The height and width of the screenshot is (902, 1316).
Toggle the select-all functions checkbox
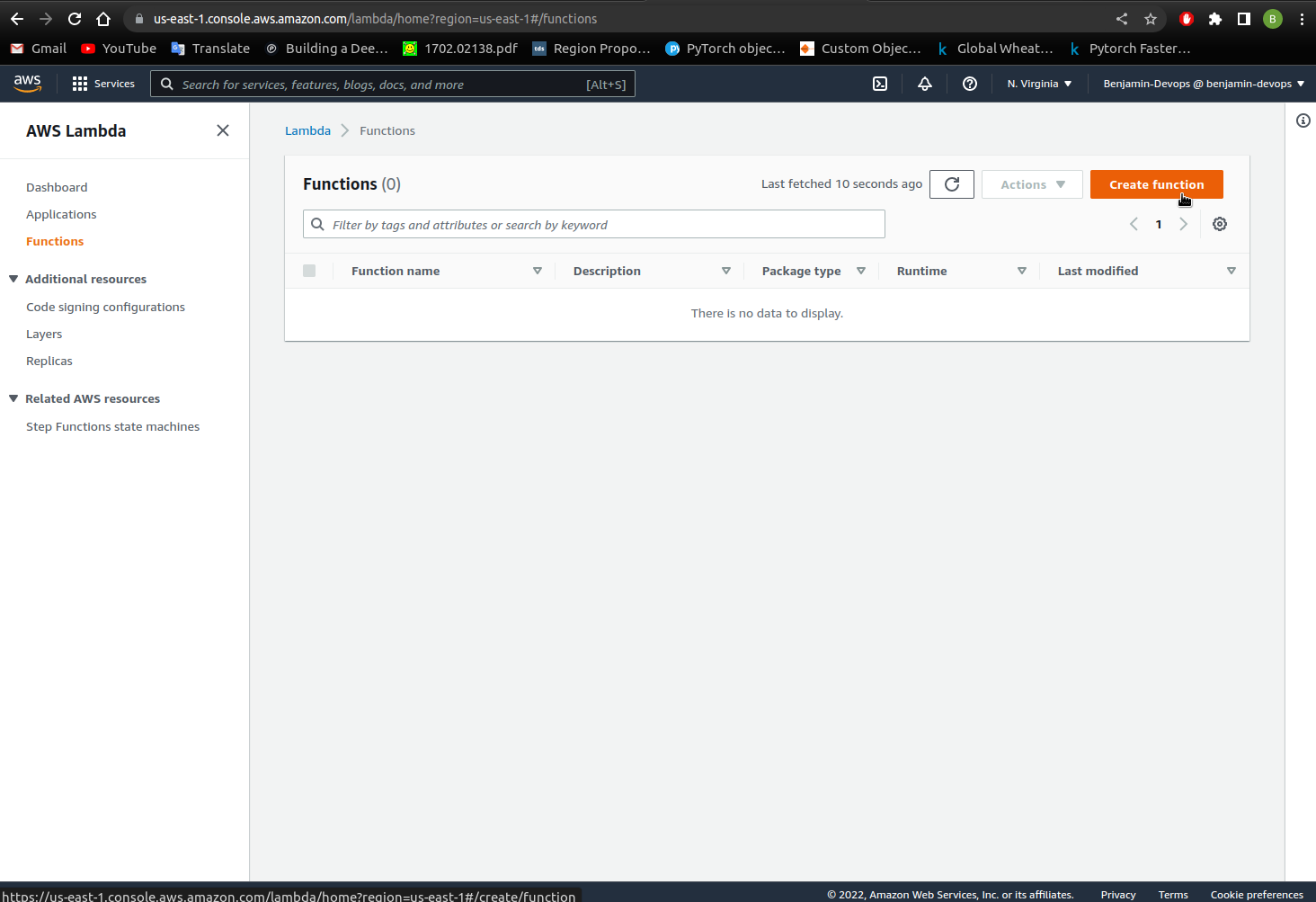(x=309, y=271)
